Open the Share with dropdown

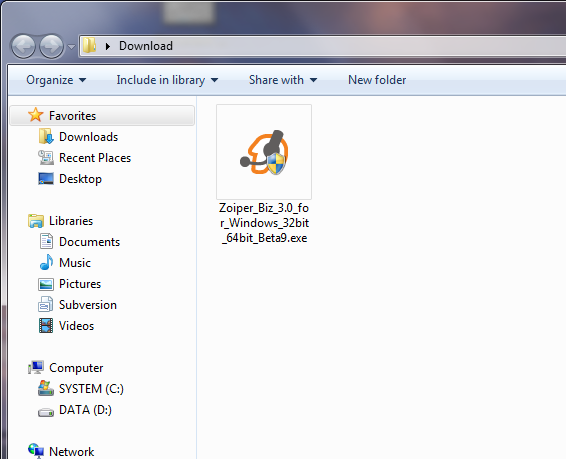(x=283, y=80)
